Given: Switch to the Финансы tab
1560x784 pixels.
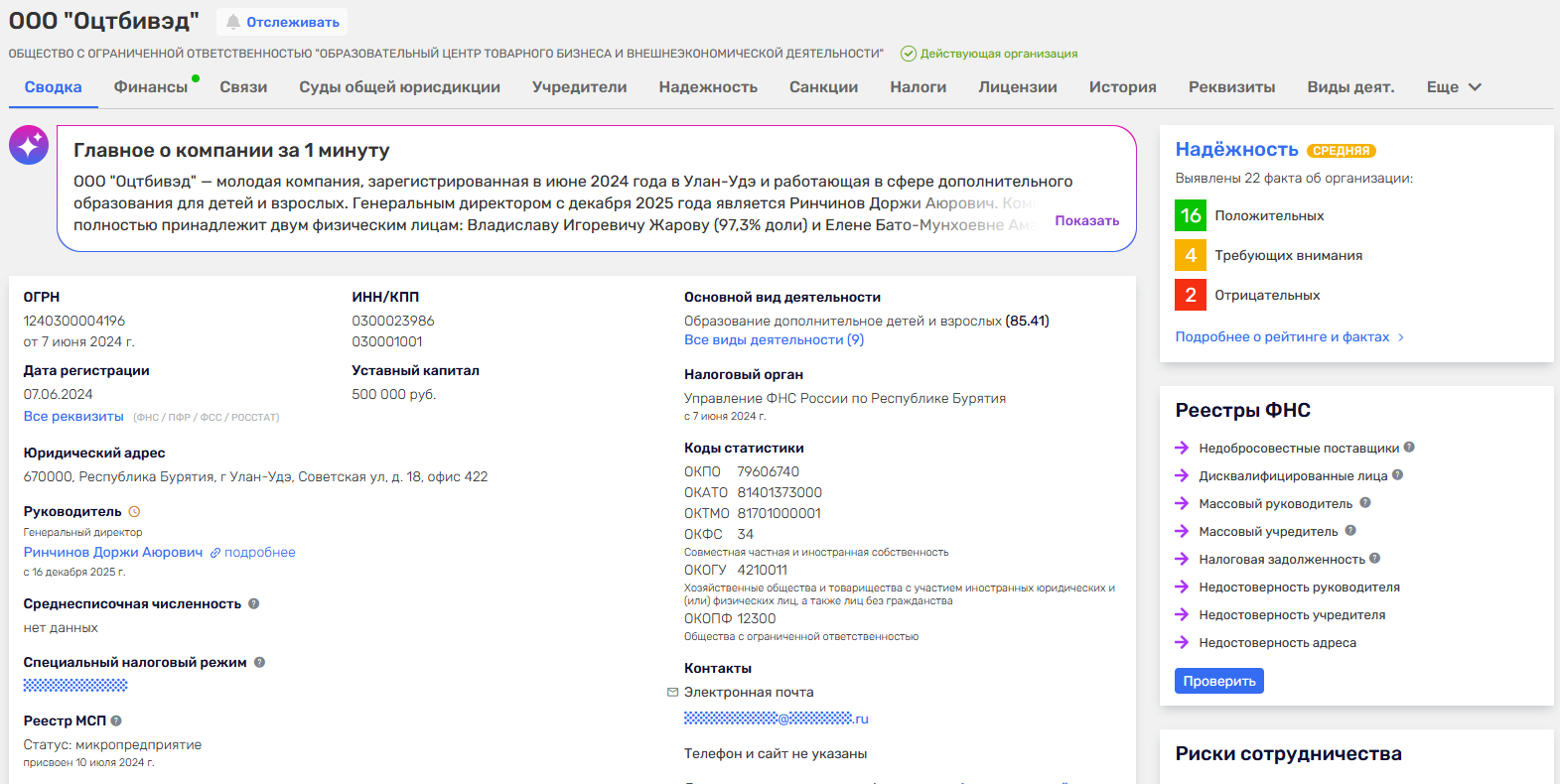Looking at the screenshot, I should pos(151,87).
